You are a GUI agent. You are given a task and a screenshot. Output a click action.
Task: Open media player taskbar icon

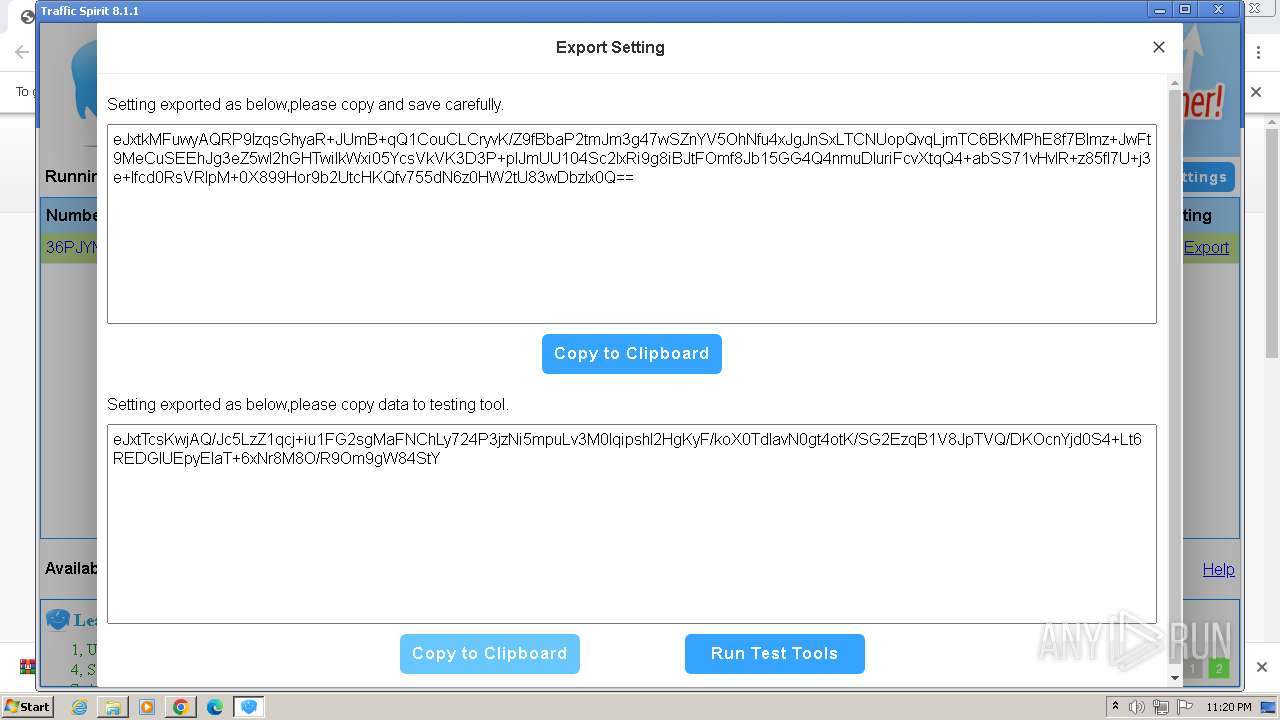coord(147,707)
